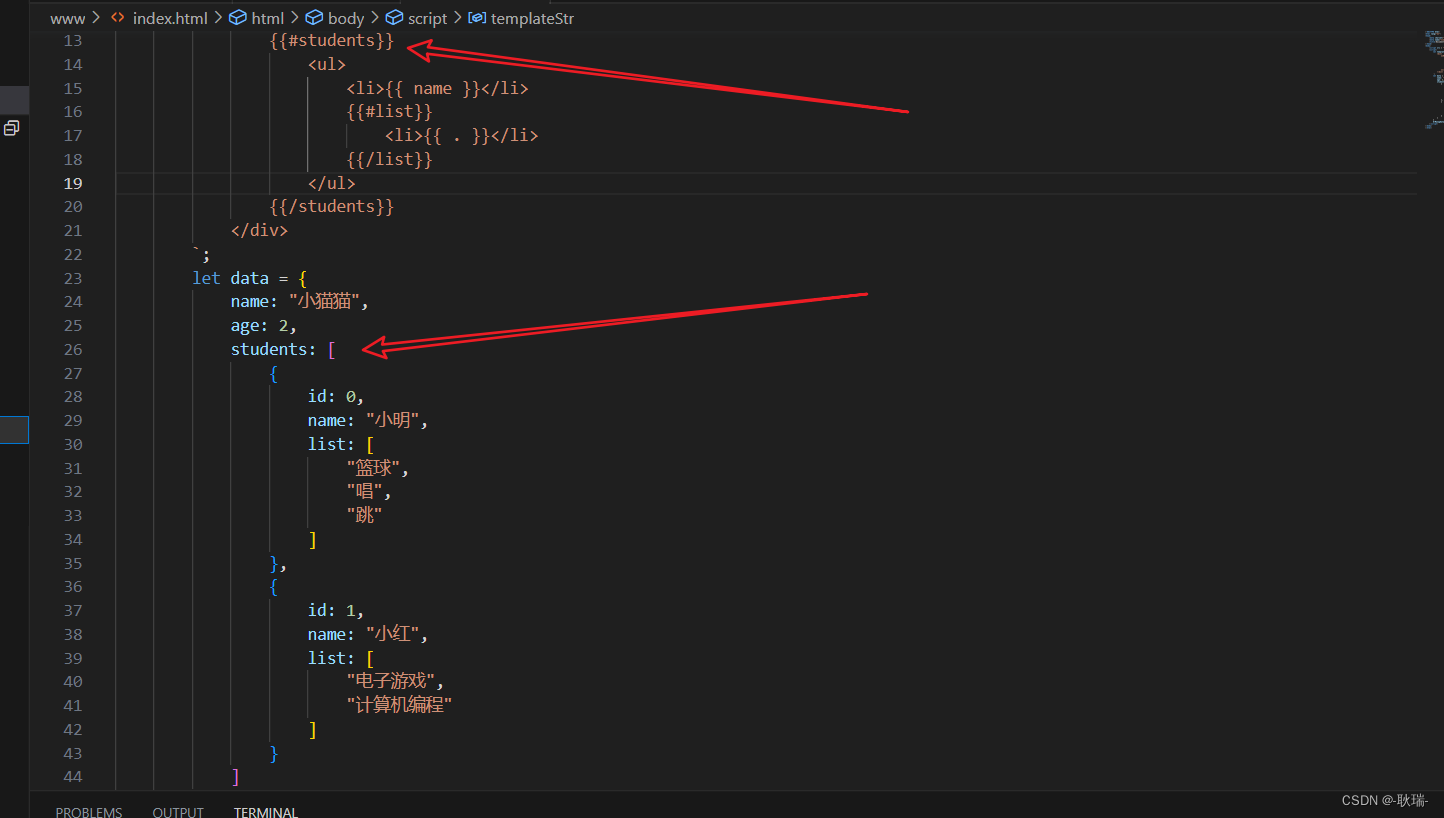Click the closing </ul> tag
Screen dimensions: 1444x818
click(332, 183)
